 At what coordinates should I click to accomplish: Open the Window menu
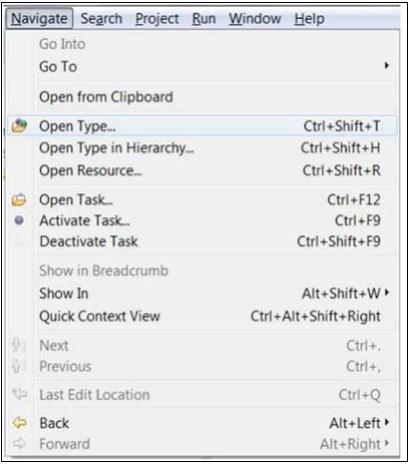(x=255, y=19)
